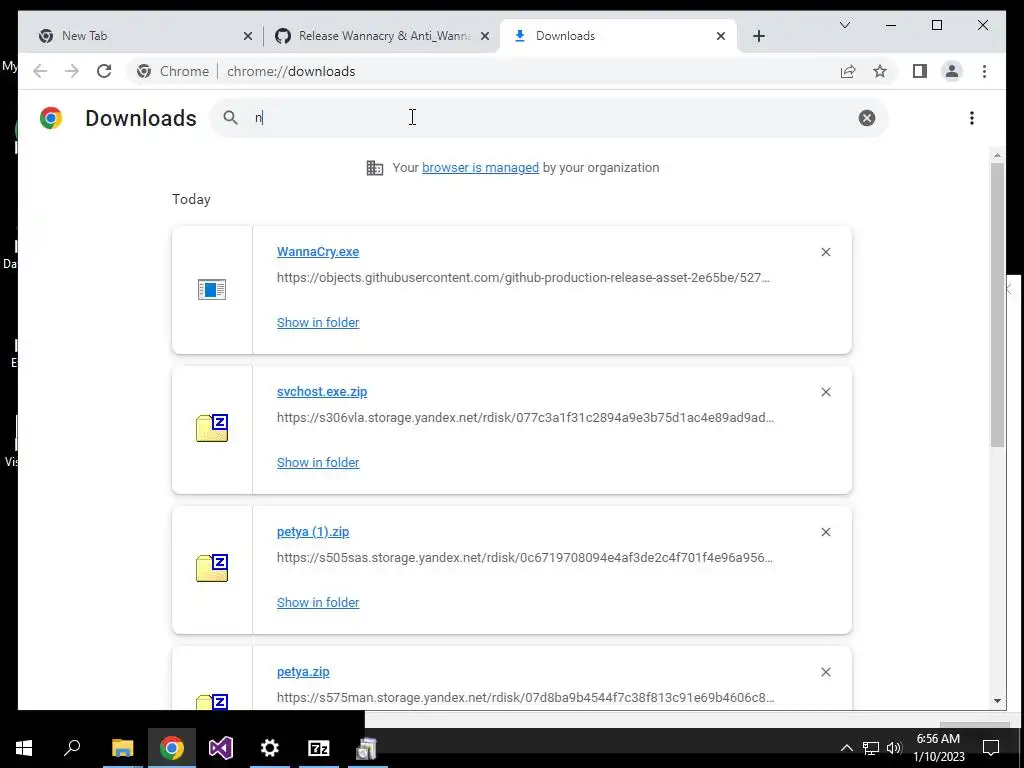The height and width of the screenshot is (768, 1024).
Task: Close the New Tab tab
Action: coord(248,36)
